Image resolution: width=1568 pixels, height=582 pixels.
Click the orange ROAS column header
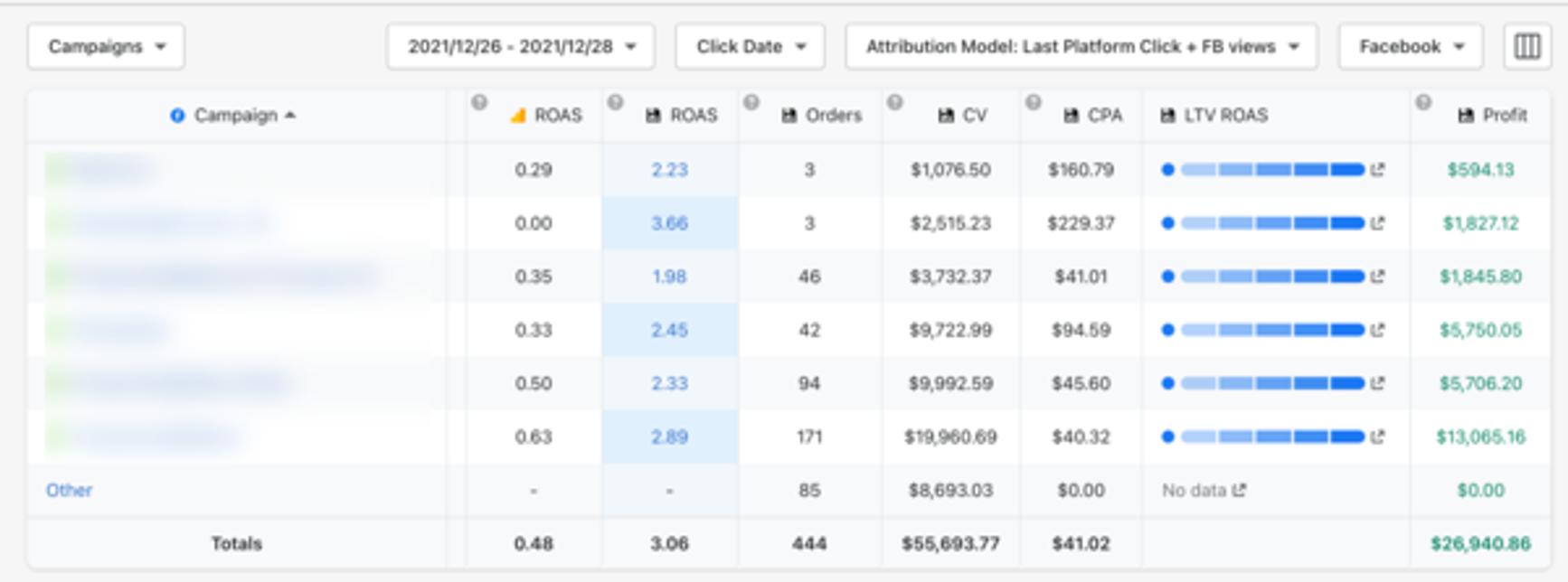click(546, 116)
